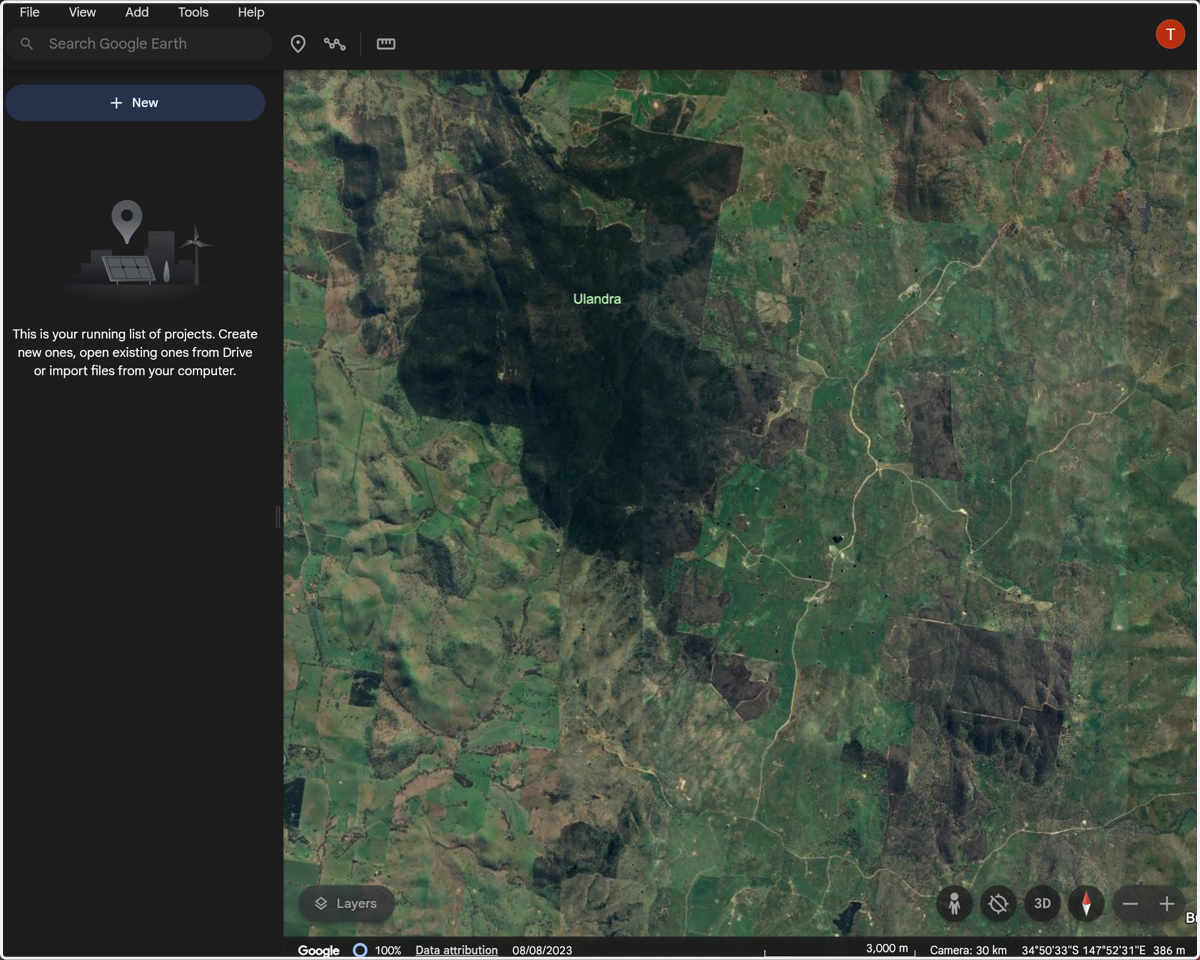The image size is (1200, 960).
Task: Click the Google logo on map
Action: [319, 950]
